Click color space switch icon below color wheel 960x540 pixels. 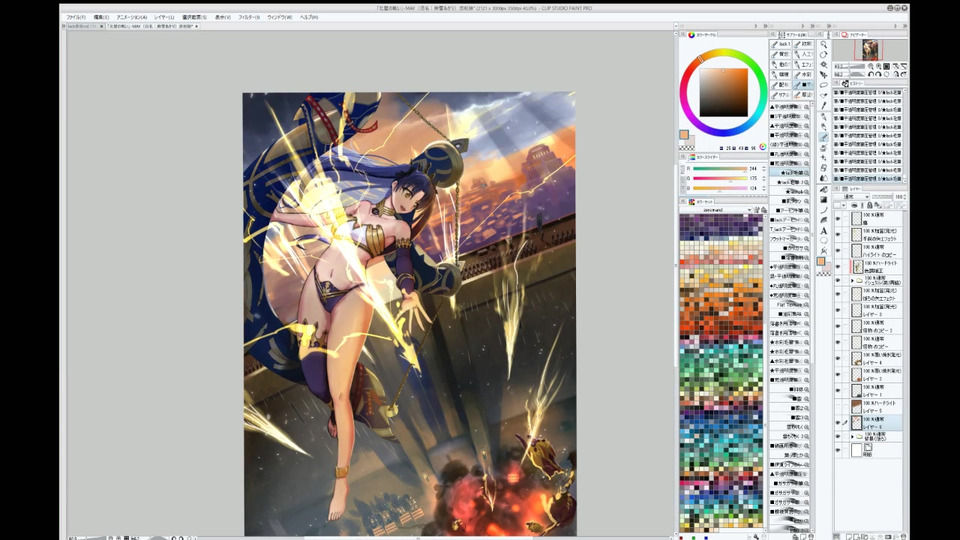point(762,147)
